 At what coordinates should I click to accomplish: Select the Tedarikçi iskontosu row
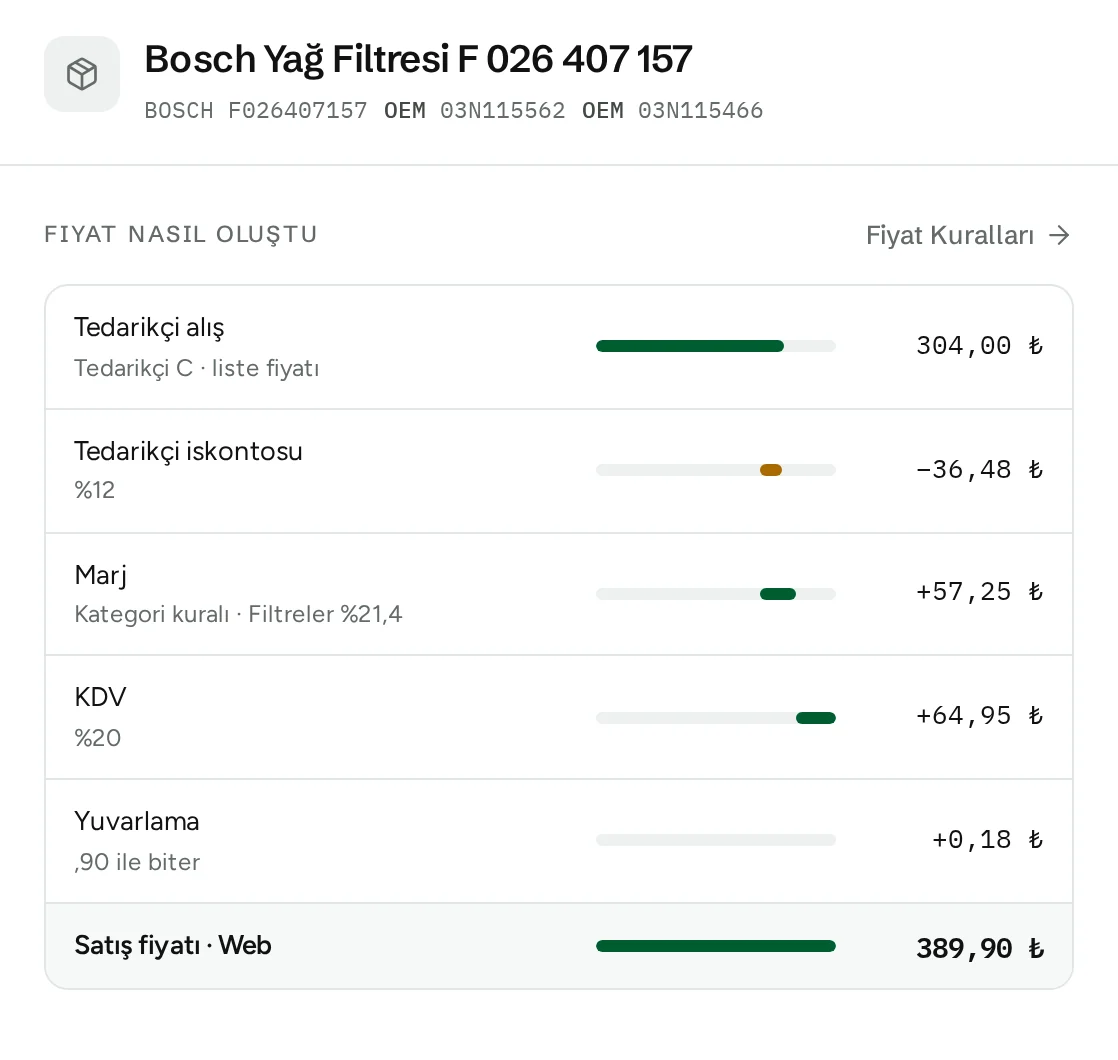(x=559, y=471)
